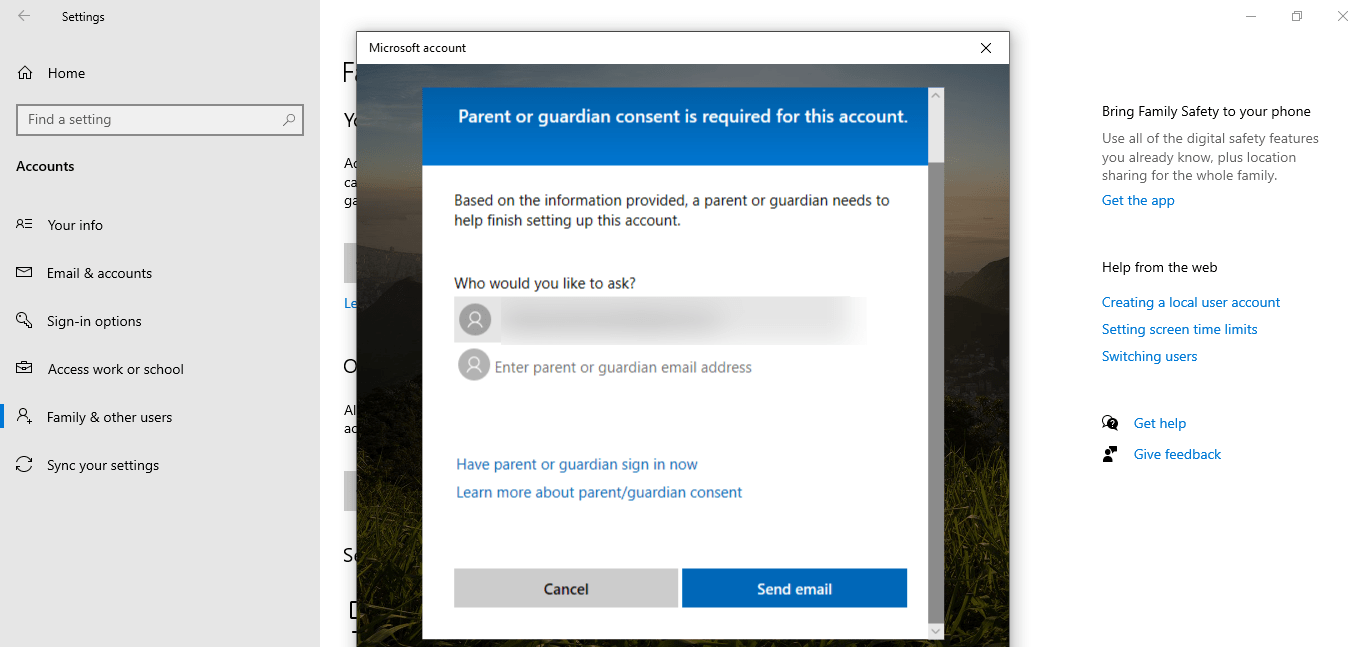Click the Who would you like to ask? label
Viewport: 1366px width, 647px height.
click(x=545, y=283)
